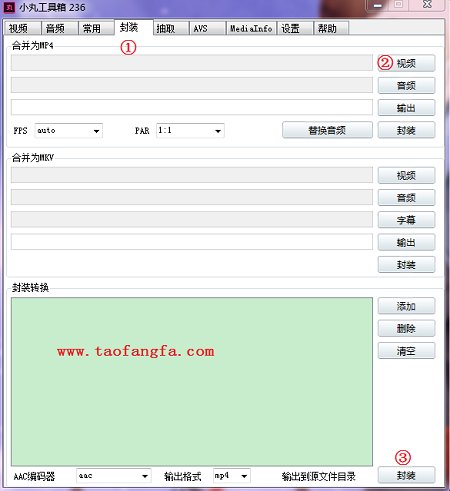Show the 帮助 tab
The image size is (450, 491).
331,28
